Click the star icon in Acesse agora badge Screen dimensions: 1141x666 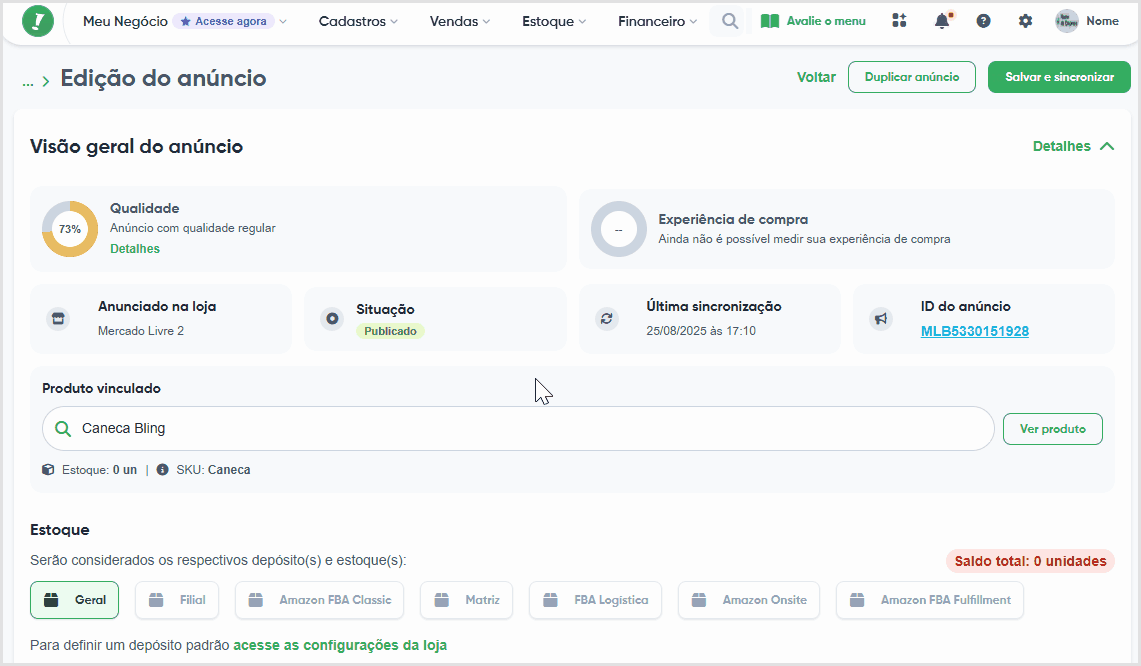tap(186, 21)
